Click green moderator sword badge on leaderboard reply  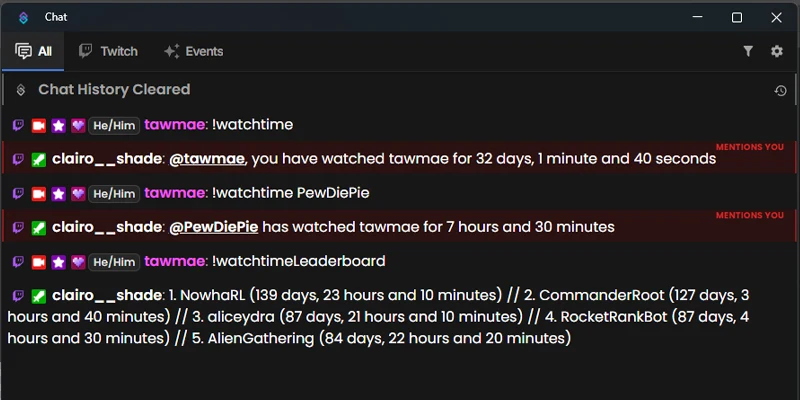[x=39, y=296]
